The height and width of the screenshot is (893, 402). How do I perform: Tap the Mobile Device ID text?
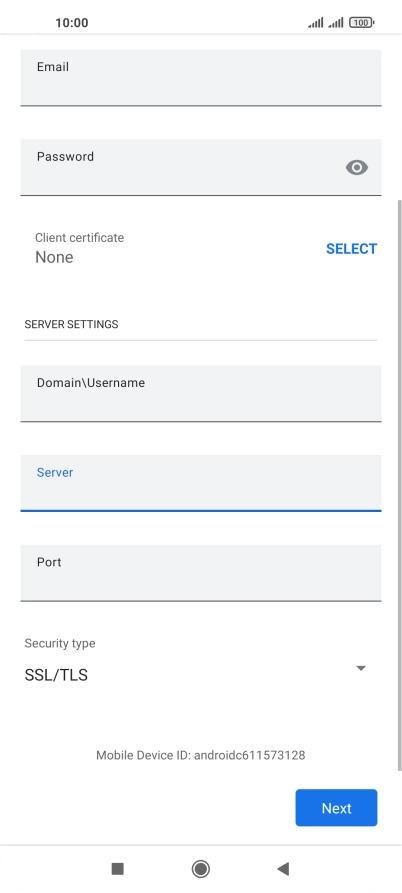tap(200, 755)
